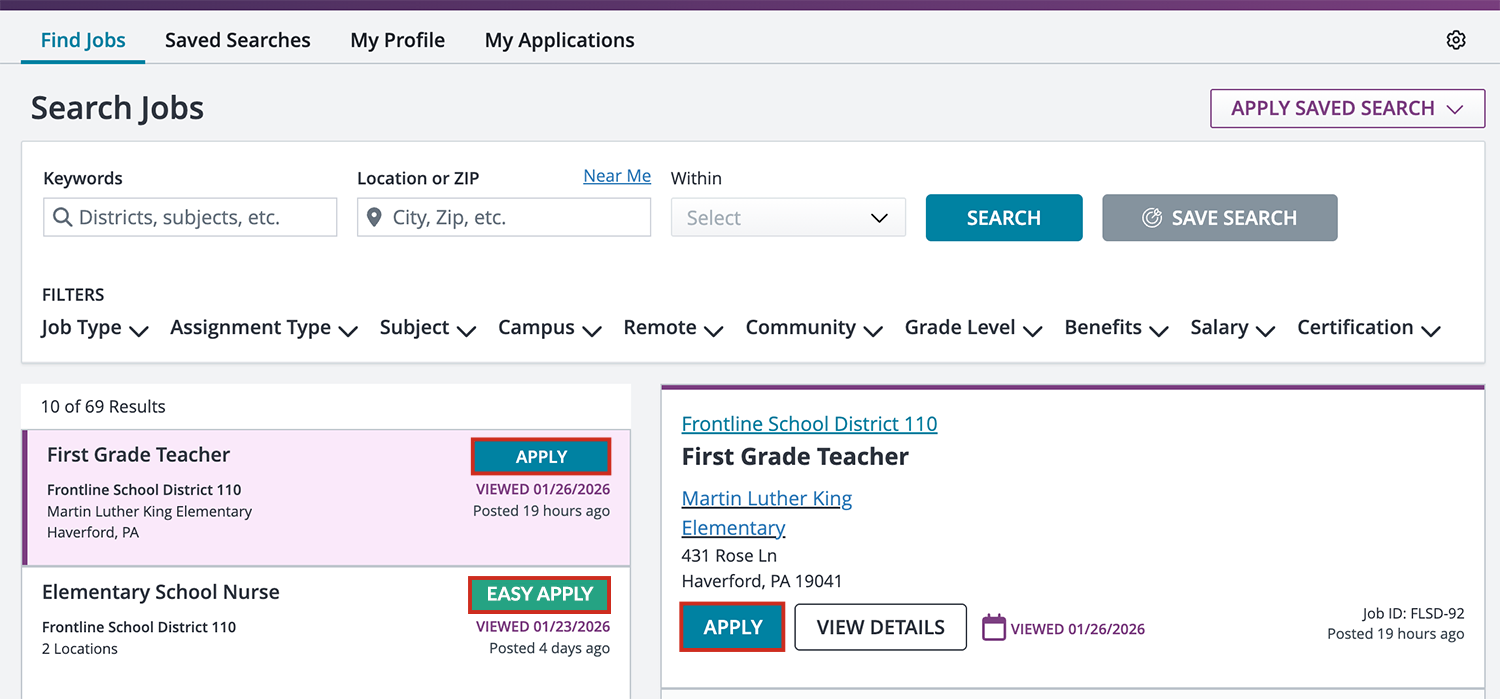The height and width of the screenshot is (699, 1500).
Task: Expand the Subject filter
Action: [427, 328]
